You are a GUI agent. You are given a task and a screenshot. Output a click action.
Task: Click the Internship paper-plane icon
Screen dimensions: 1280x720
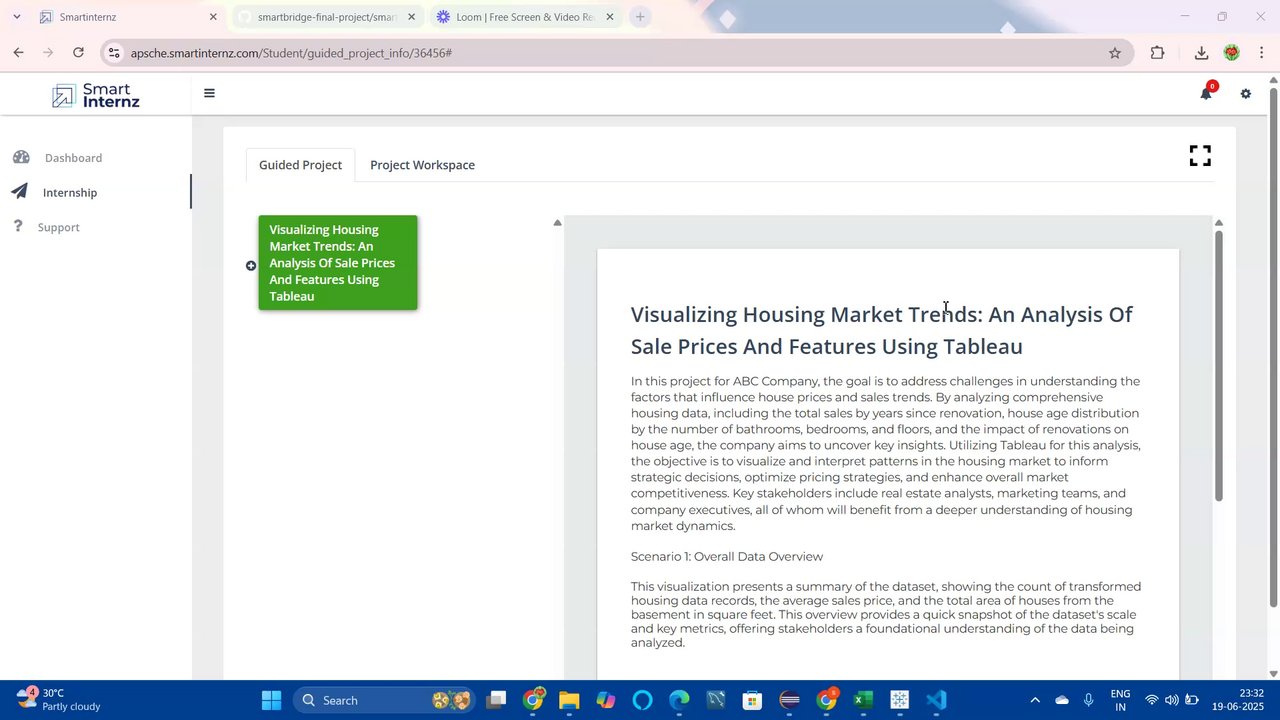(x=20, y=192)
